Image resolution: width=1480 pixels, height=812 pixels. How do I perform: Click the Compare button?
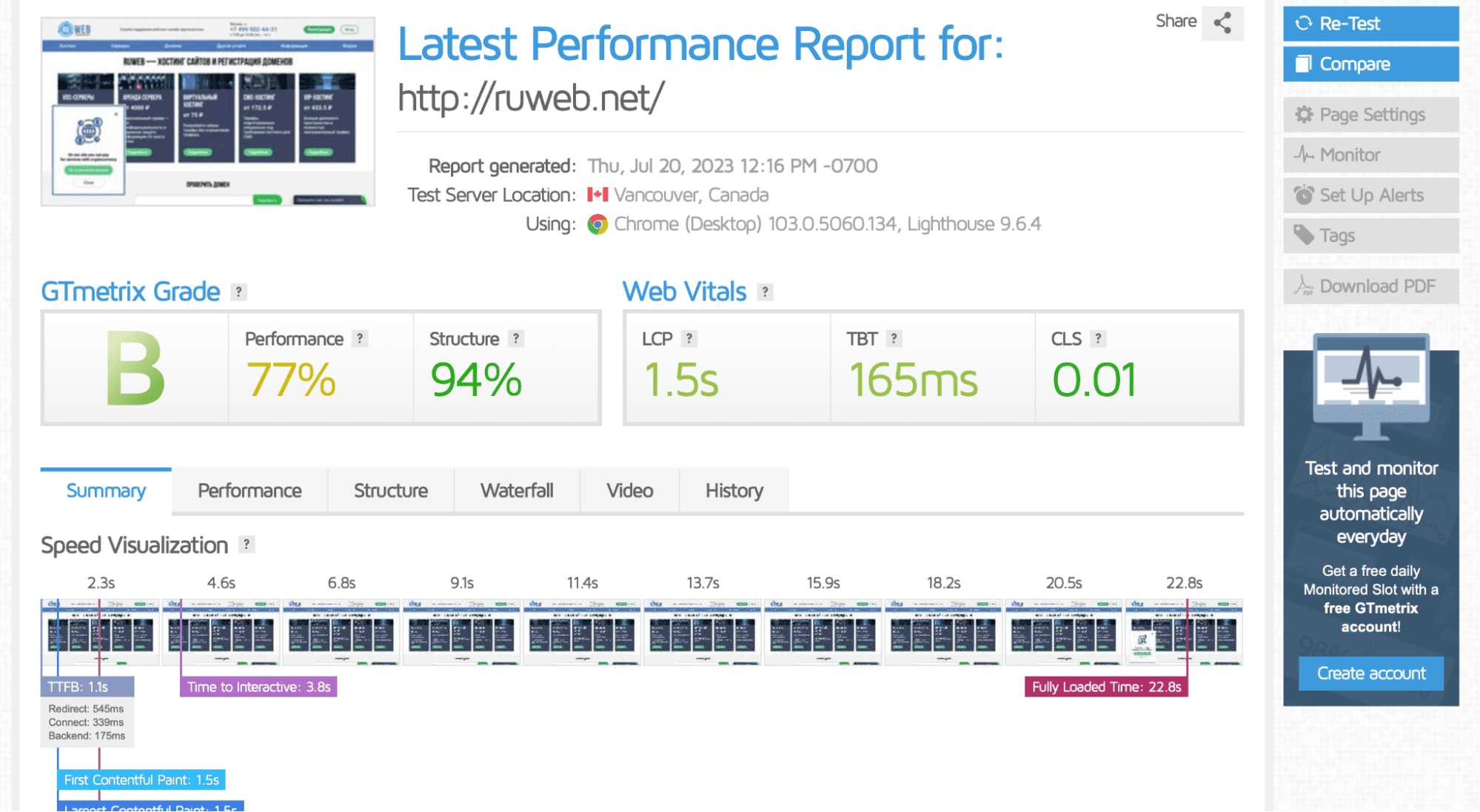point(1370,64)
